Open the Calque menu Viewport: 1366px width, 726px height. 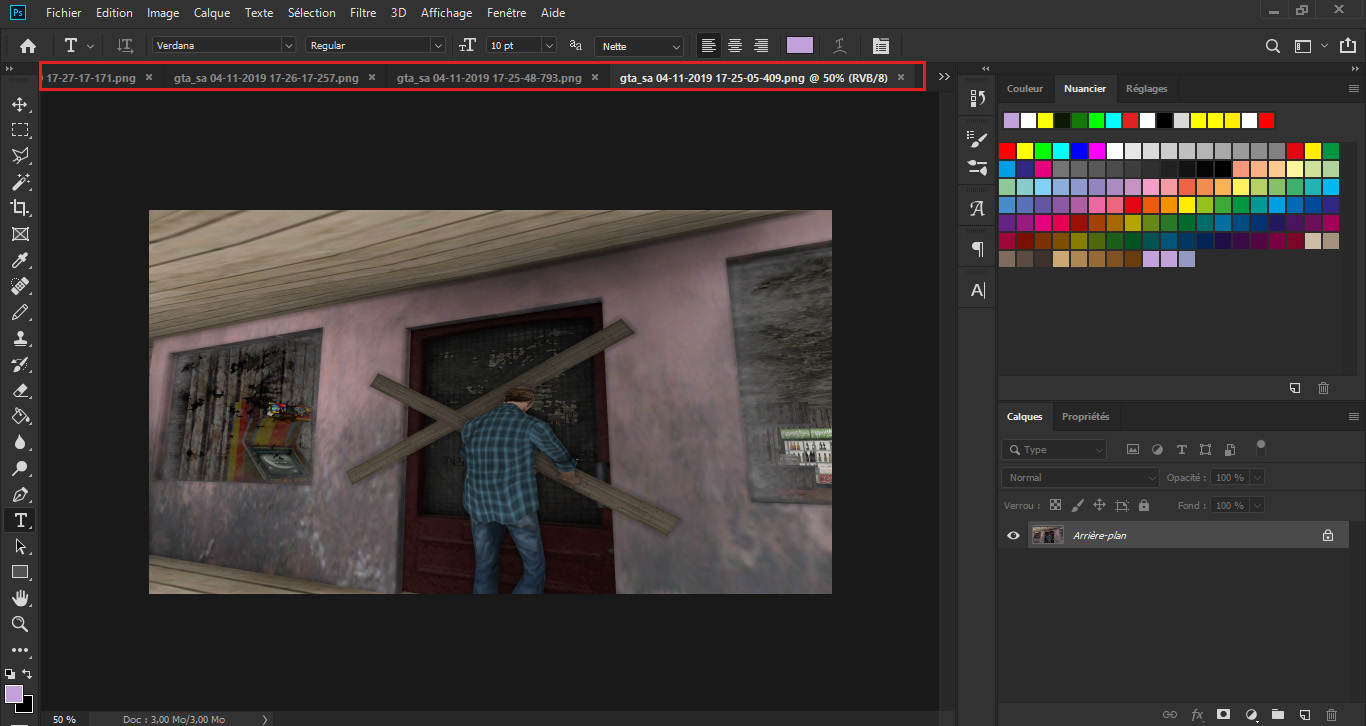pyautogui.click(x=212, y=13)
